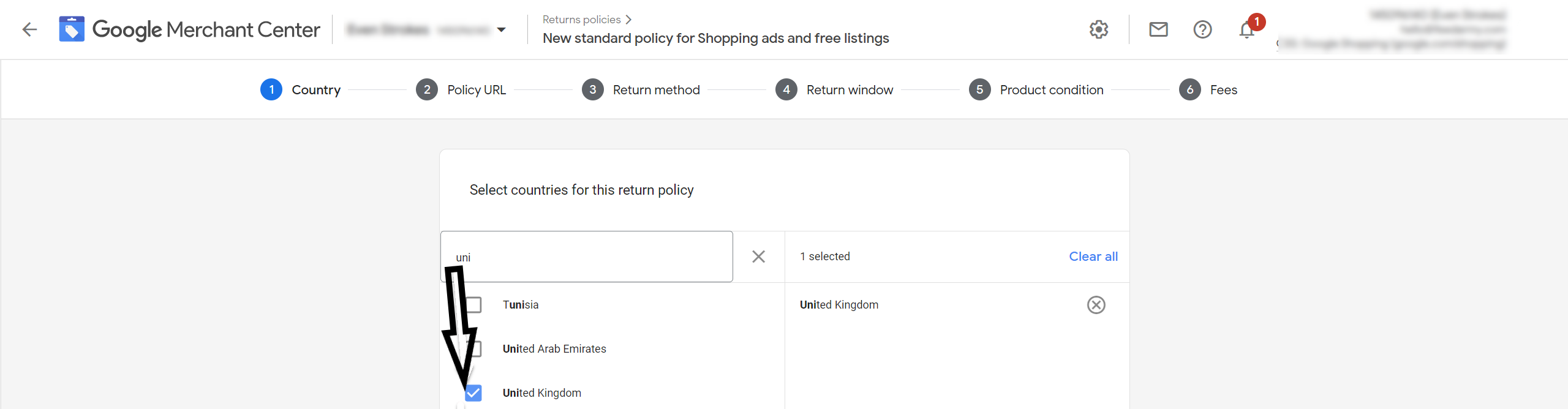Click the Clear all link
The width and height of the screenshot is (1568, 409).
(x=1093, y=257)
